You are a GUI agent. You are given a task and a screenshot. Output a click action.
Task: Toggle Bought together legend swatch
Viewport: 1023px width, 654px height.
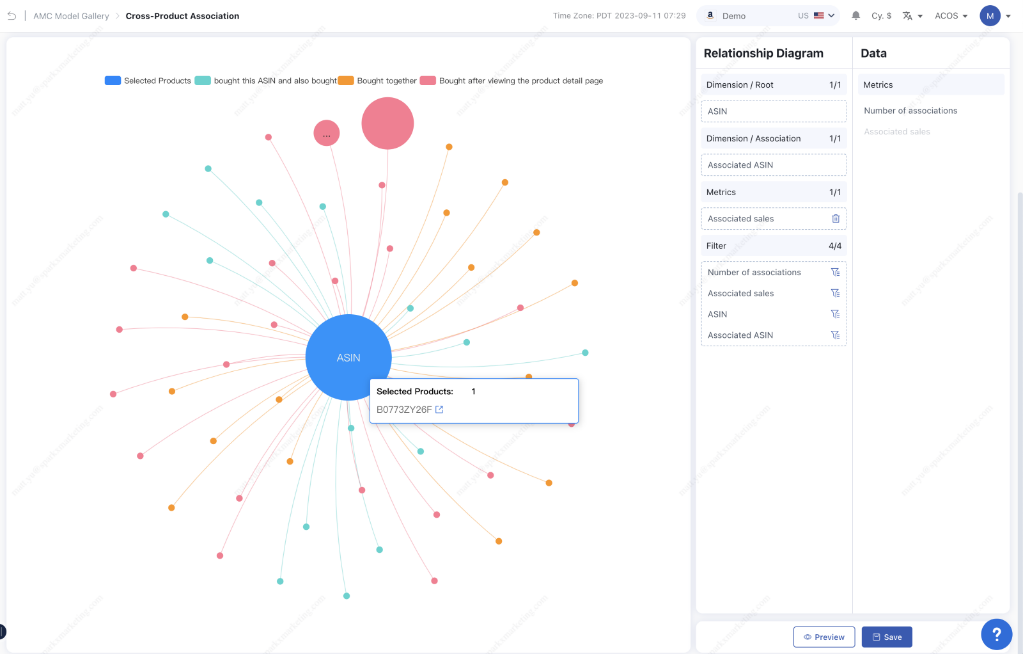pos(346,80)
